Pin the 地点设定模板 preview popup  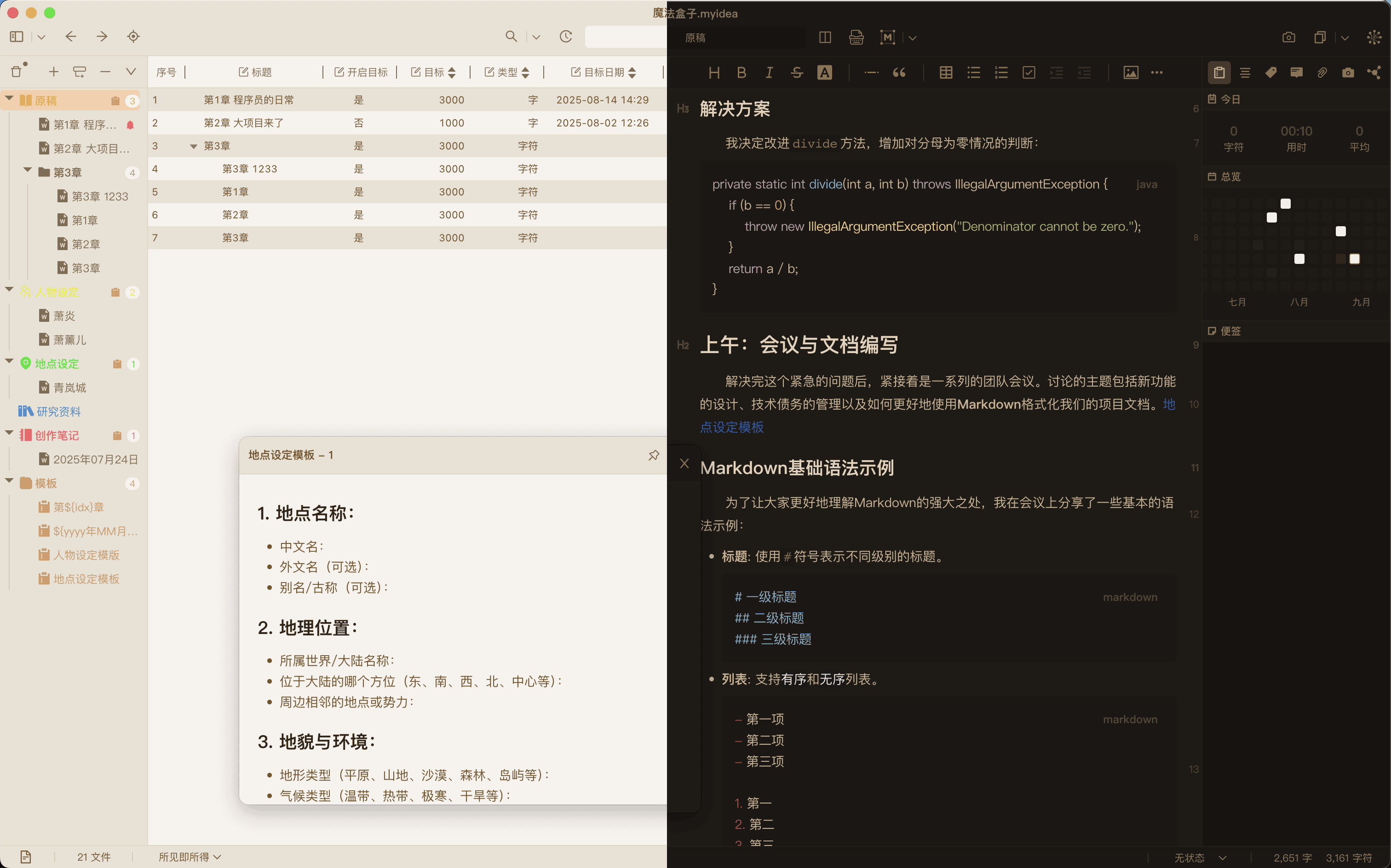pyautogui.click(x=654, y=455)
